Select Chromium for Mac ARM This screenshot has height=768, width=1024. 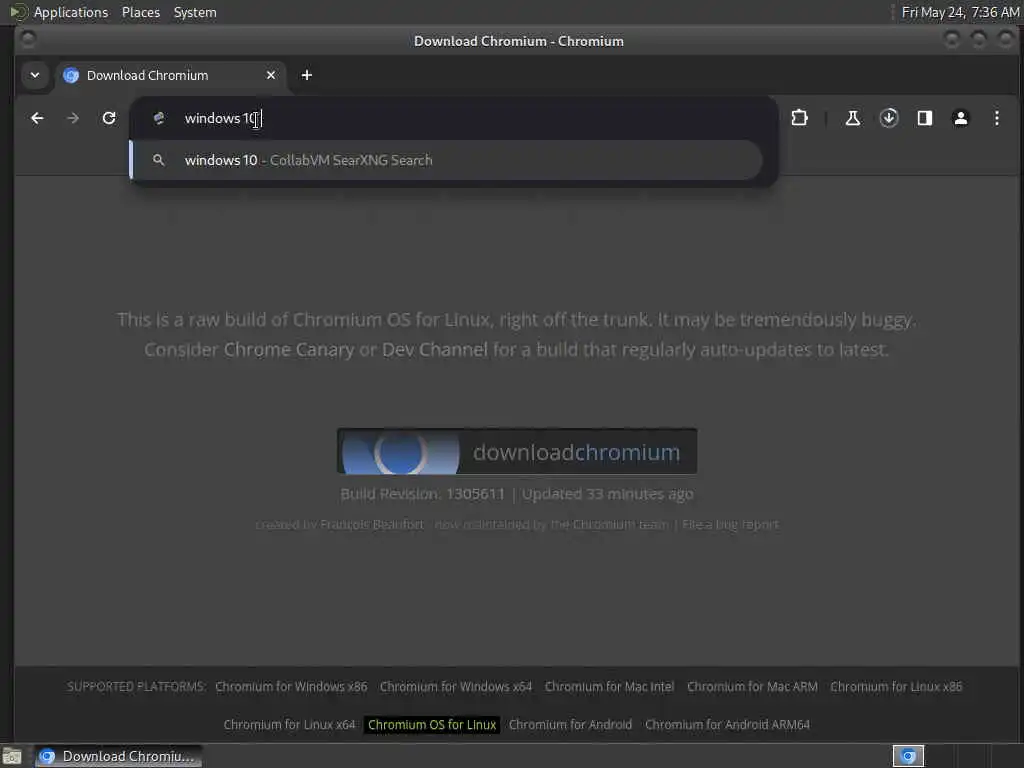click(752, 687)
